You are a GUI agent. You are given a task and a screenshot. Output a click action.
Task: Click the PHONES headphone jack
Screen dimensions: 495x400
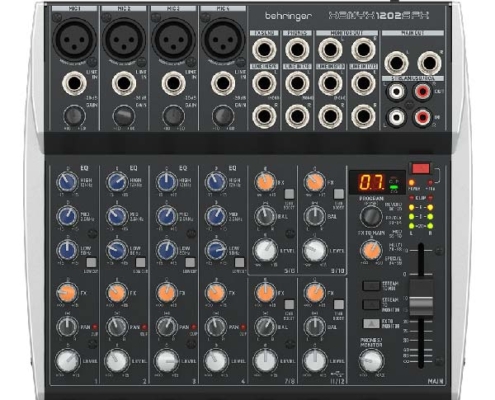pyautogui.click(x=297, y=50)
